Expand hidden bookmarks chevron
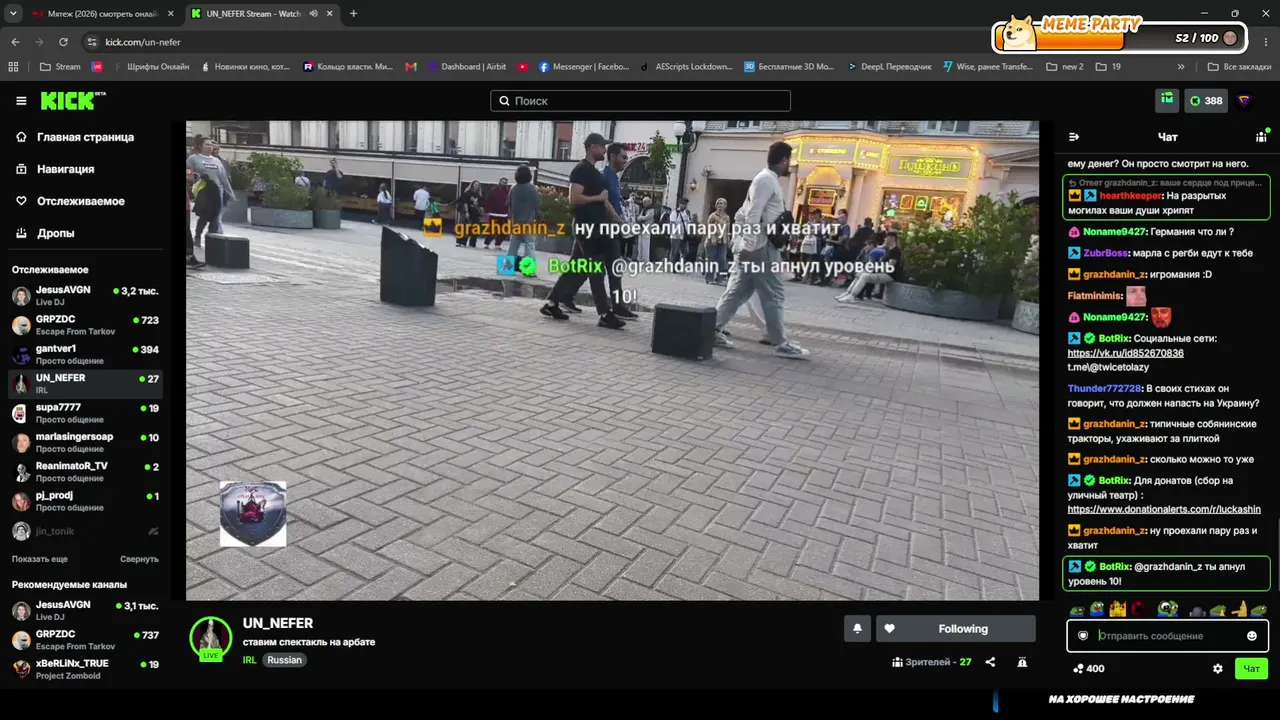 [x=1181, y=67]
